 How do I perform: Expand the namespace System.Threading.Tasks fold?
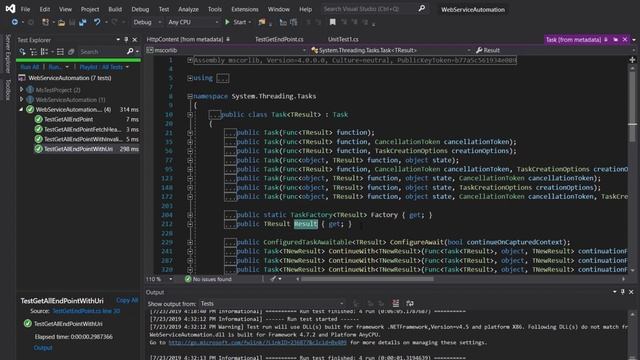(190, 96)
